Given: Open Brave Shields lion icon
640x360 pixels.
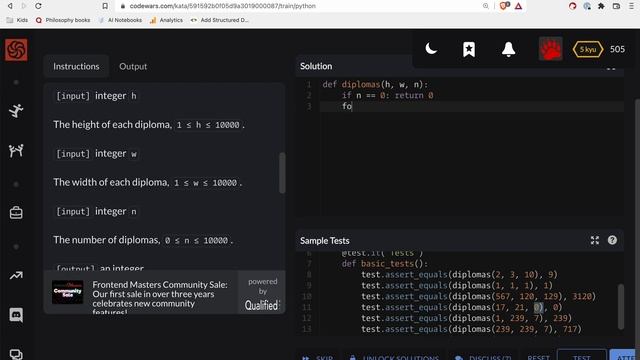Looking at the screenshot, I should click(x=504, y=6).
